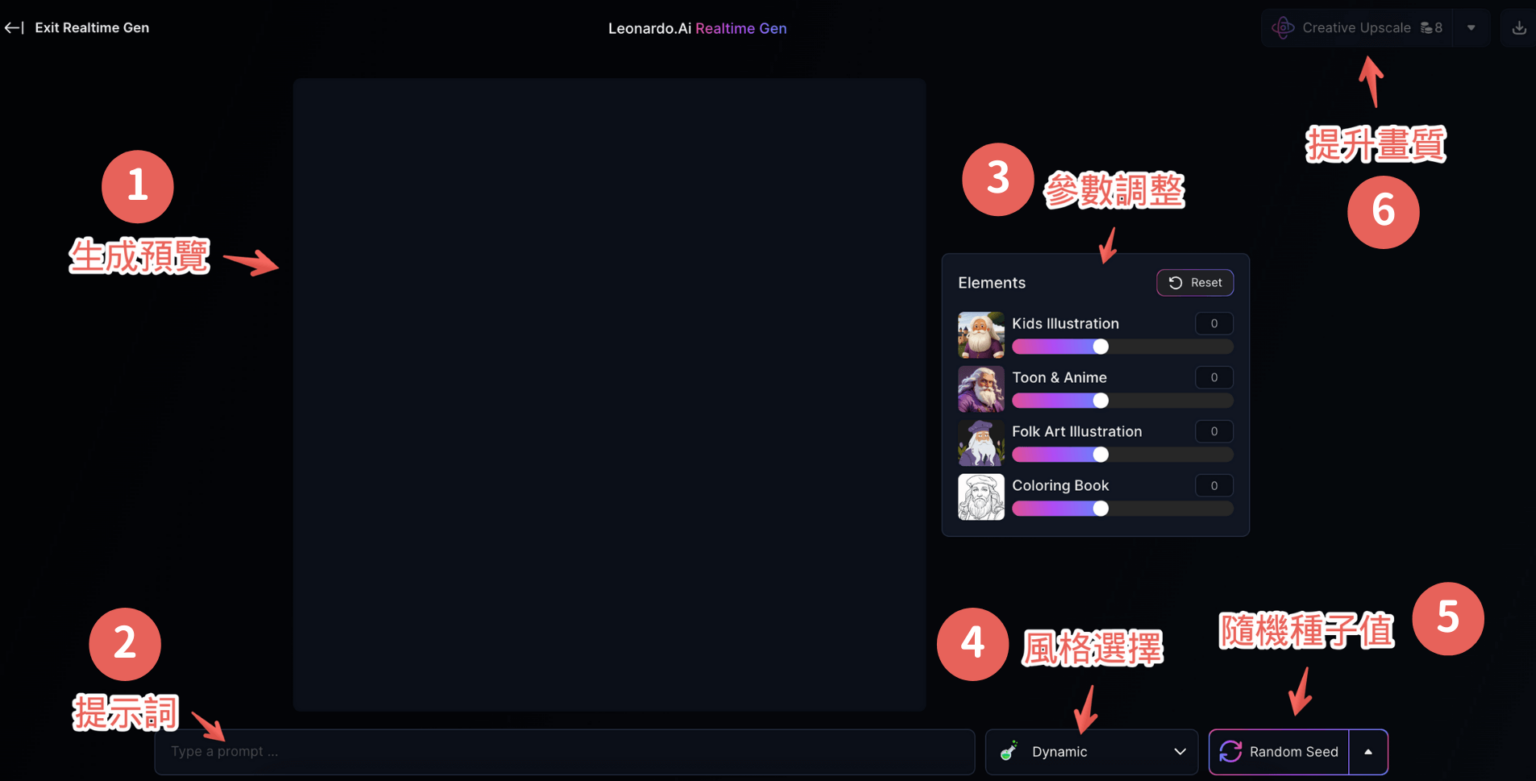Open the Dynamic style dropdown
Image resolution: width=1536 pixels, height=781 pixels.
point(1092,752)
